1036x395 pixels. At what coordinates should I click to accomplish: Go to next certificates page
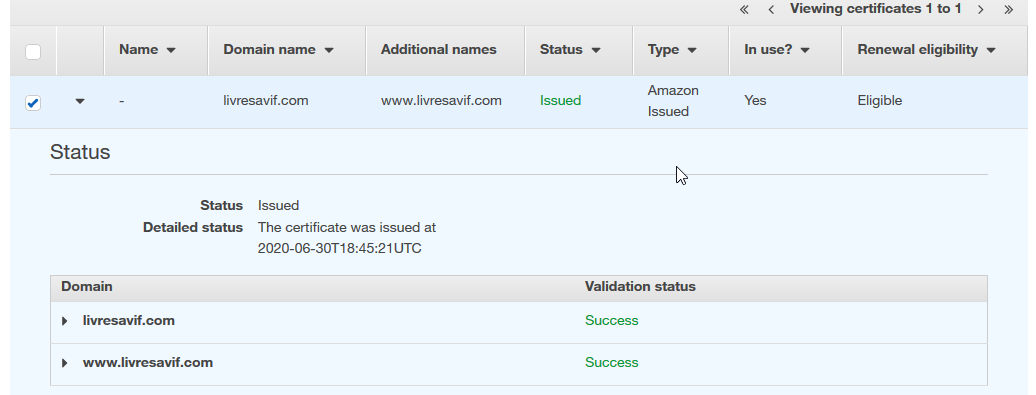tap(980, 9)
